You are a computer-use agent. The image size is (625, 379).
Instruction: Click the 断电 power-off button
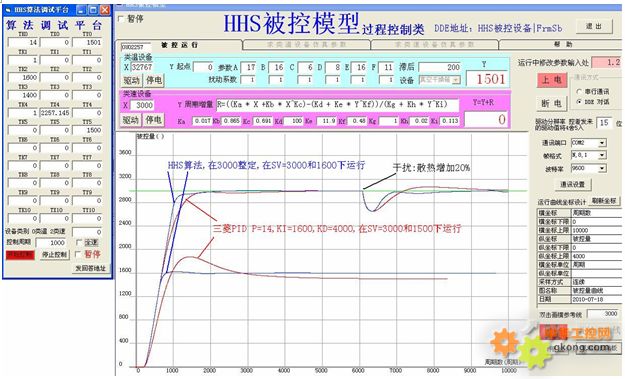tap(552, 104)
